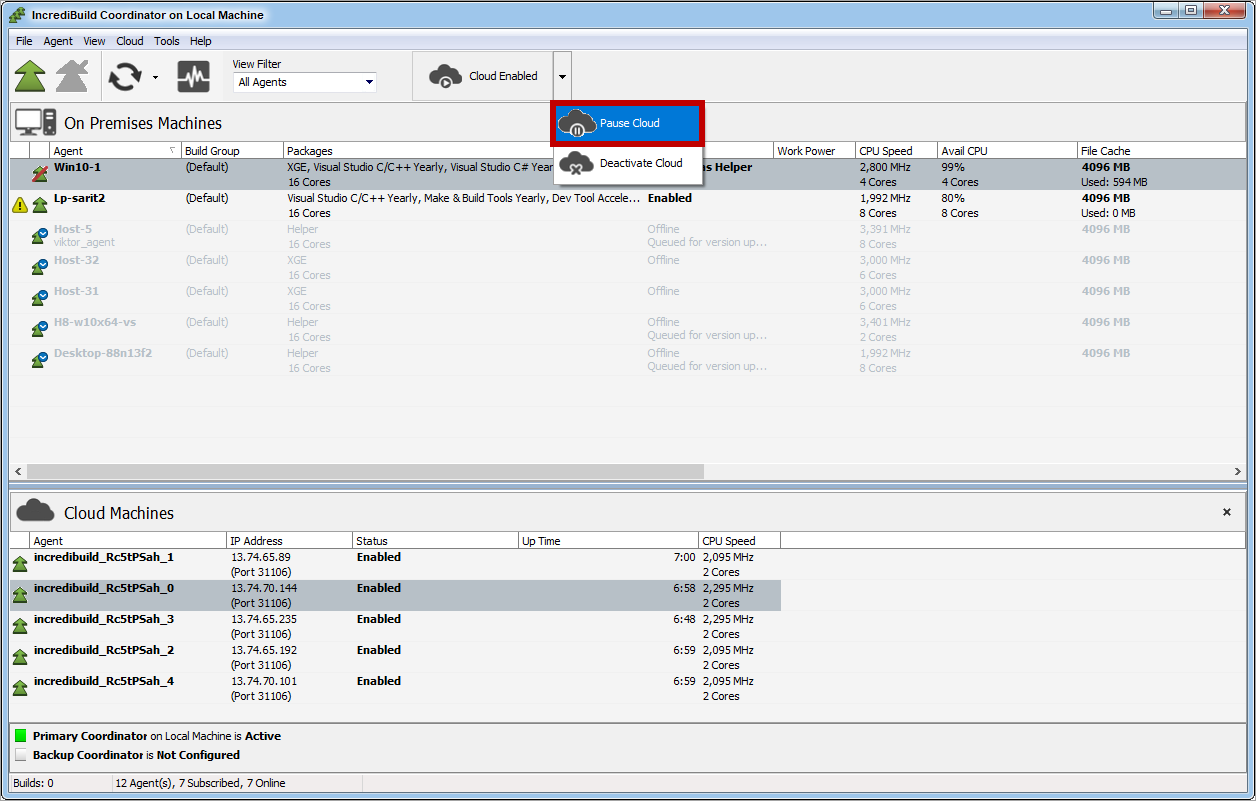Viewport: 1256px width, 801px height.
Task: Click the status icon of agent Host-5
Action: [40, 236]
